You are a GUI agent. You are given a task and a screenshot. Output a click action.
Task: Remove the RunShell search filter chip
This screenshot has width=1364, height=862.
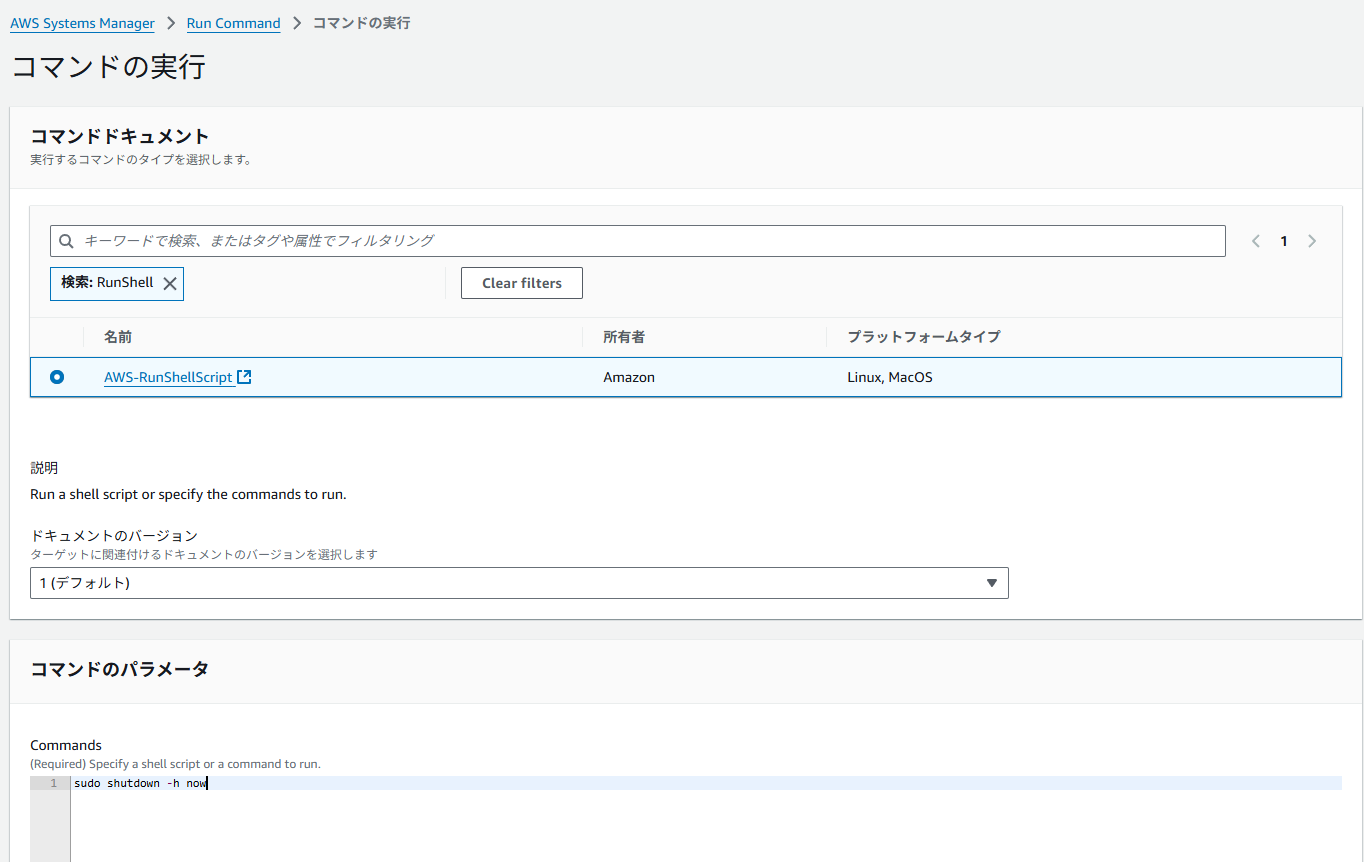(x=170, y=284)
